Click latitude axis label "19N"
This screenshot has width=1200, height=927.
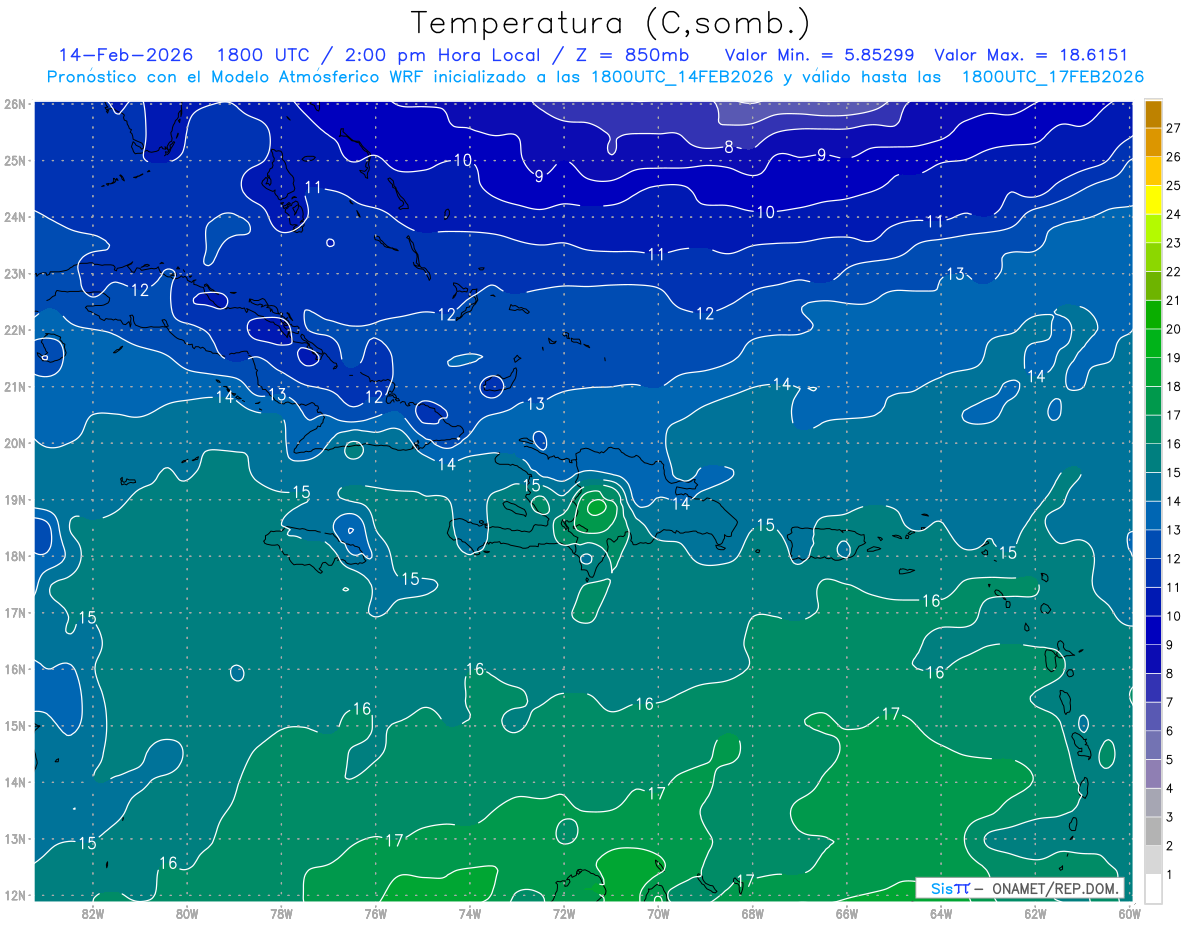pyautogui.click(x=15, y=499)
